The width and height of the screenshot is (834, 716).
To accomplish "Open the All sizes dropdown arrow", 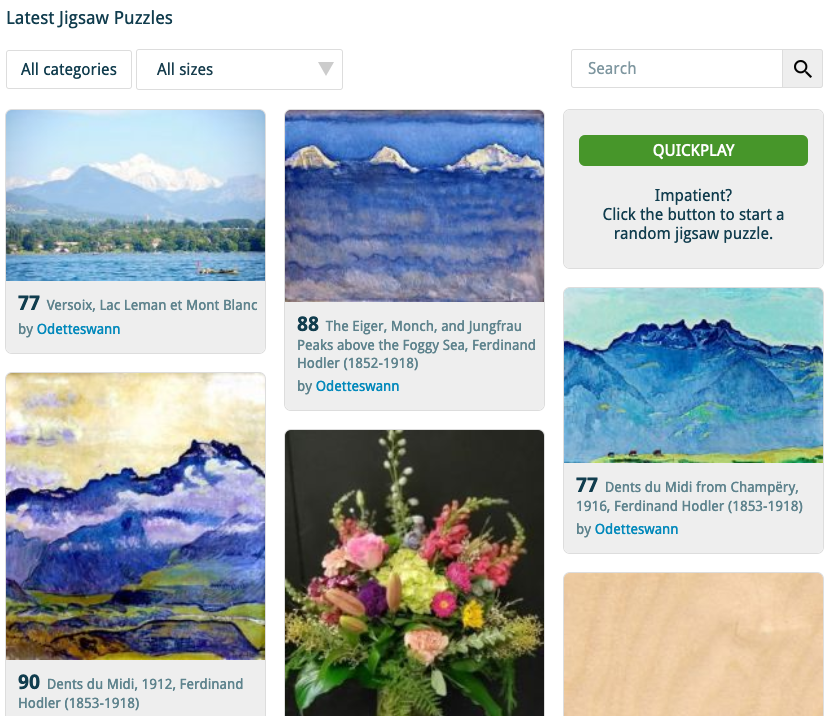I will pyautogui.click(x=326, y=69).
